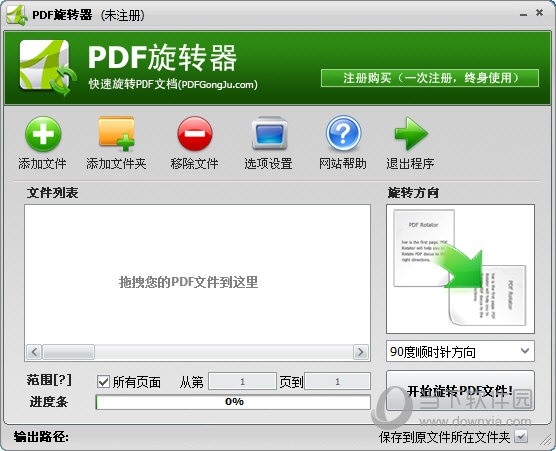Click the PDF Rotator app logo in the banner

pyautogui.click(x=48, y=67)
